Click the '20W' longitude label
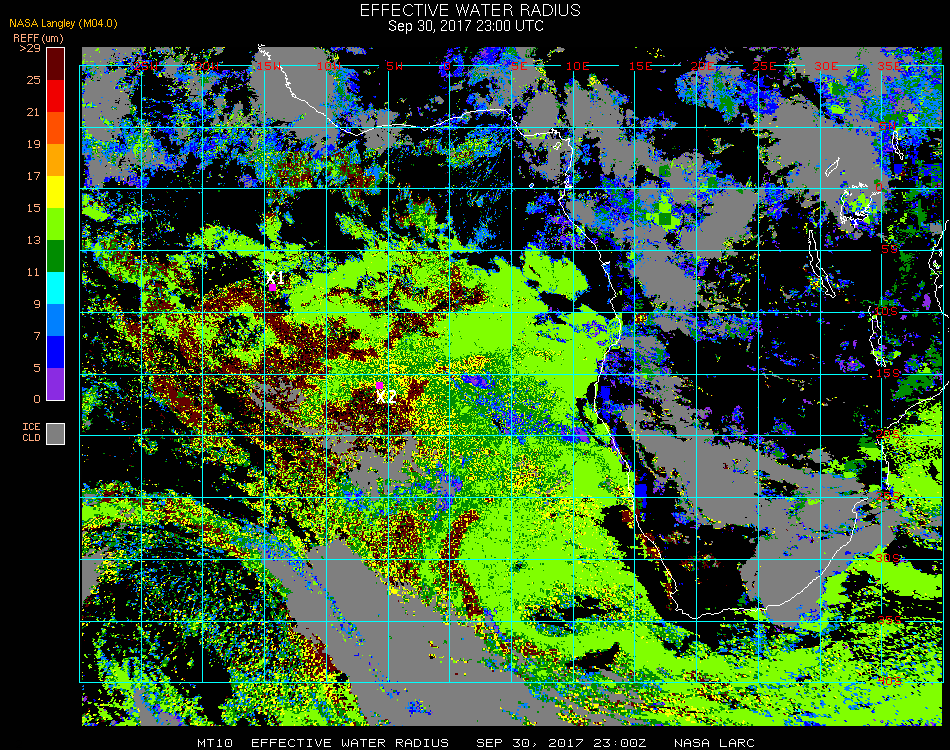This screenshot has height=750, width=950. pos(207,66)
